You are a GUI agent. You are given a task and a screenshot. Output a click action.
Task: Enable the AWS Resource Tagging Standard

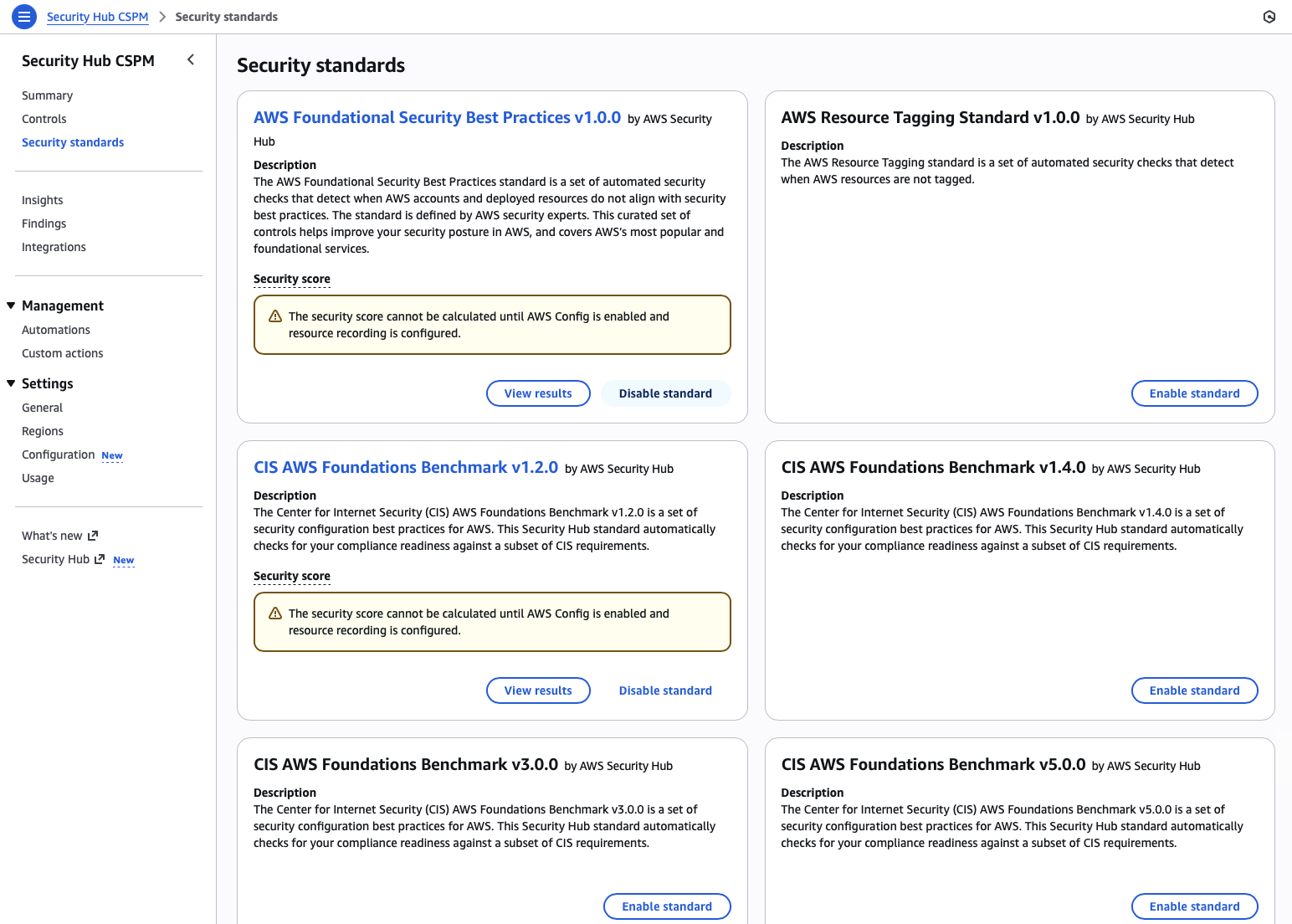click(1194, 393)
